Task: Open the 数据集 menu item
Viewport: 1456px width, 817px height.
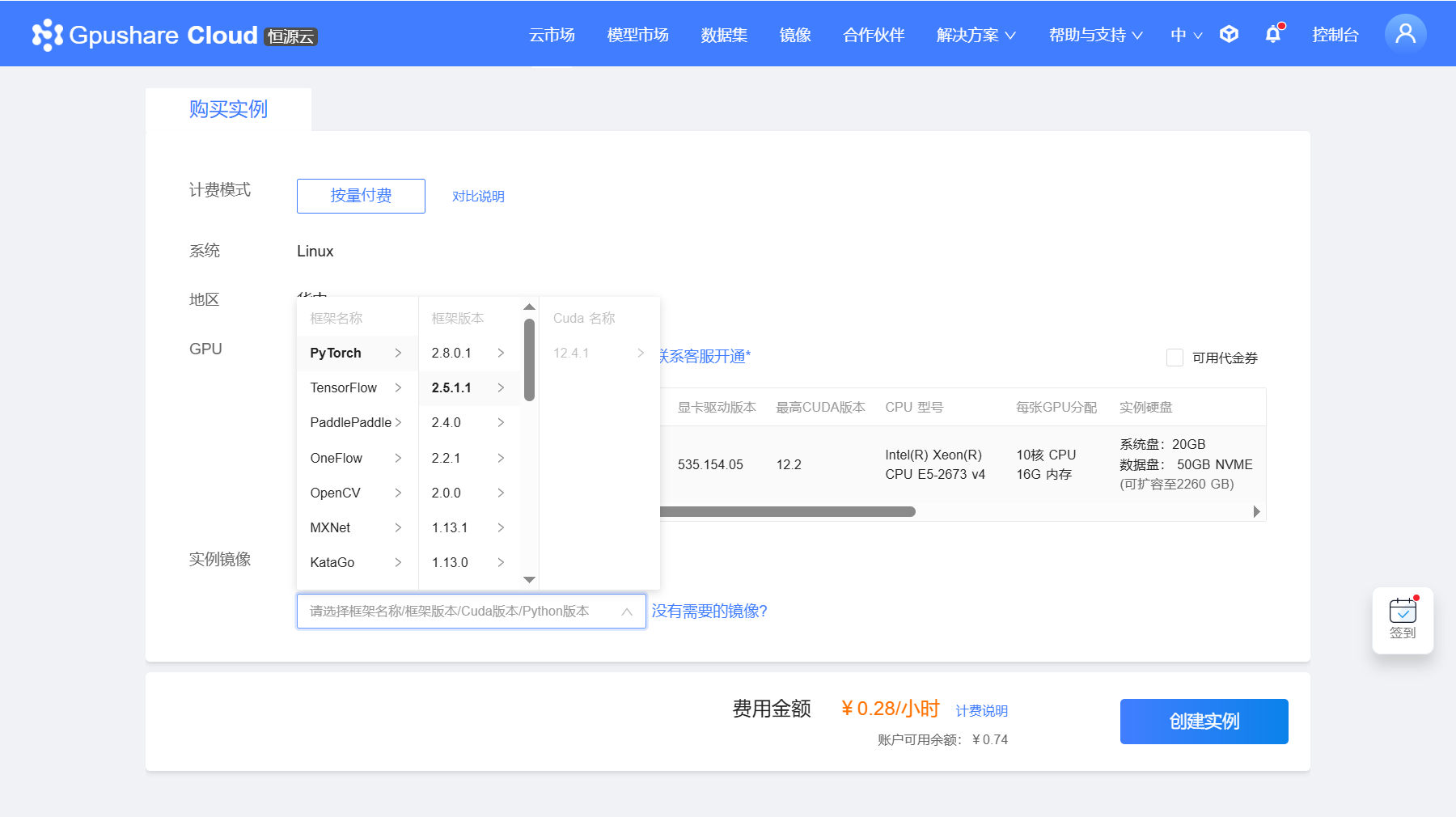Action: (x=723, y=35)
